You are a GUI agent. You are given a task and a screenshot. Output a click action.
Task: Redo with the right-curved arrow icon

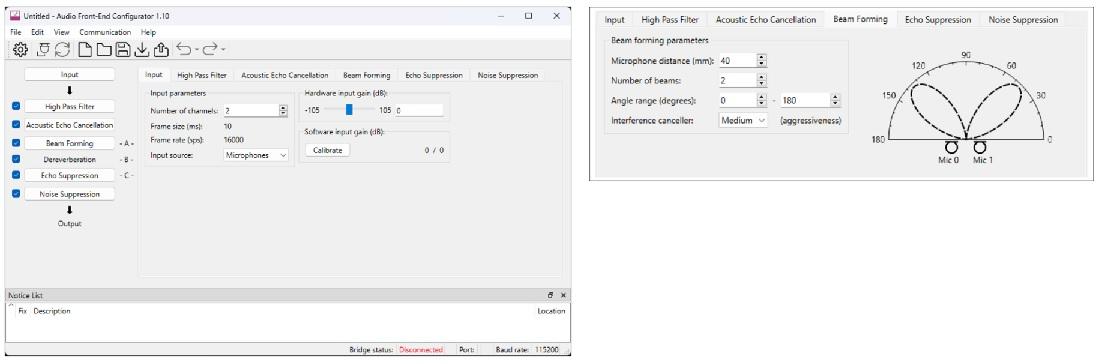[210, 49]
